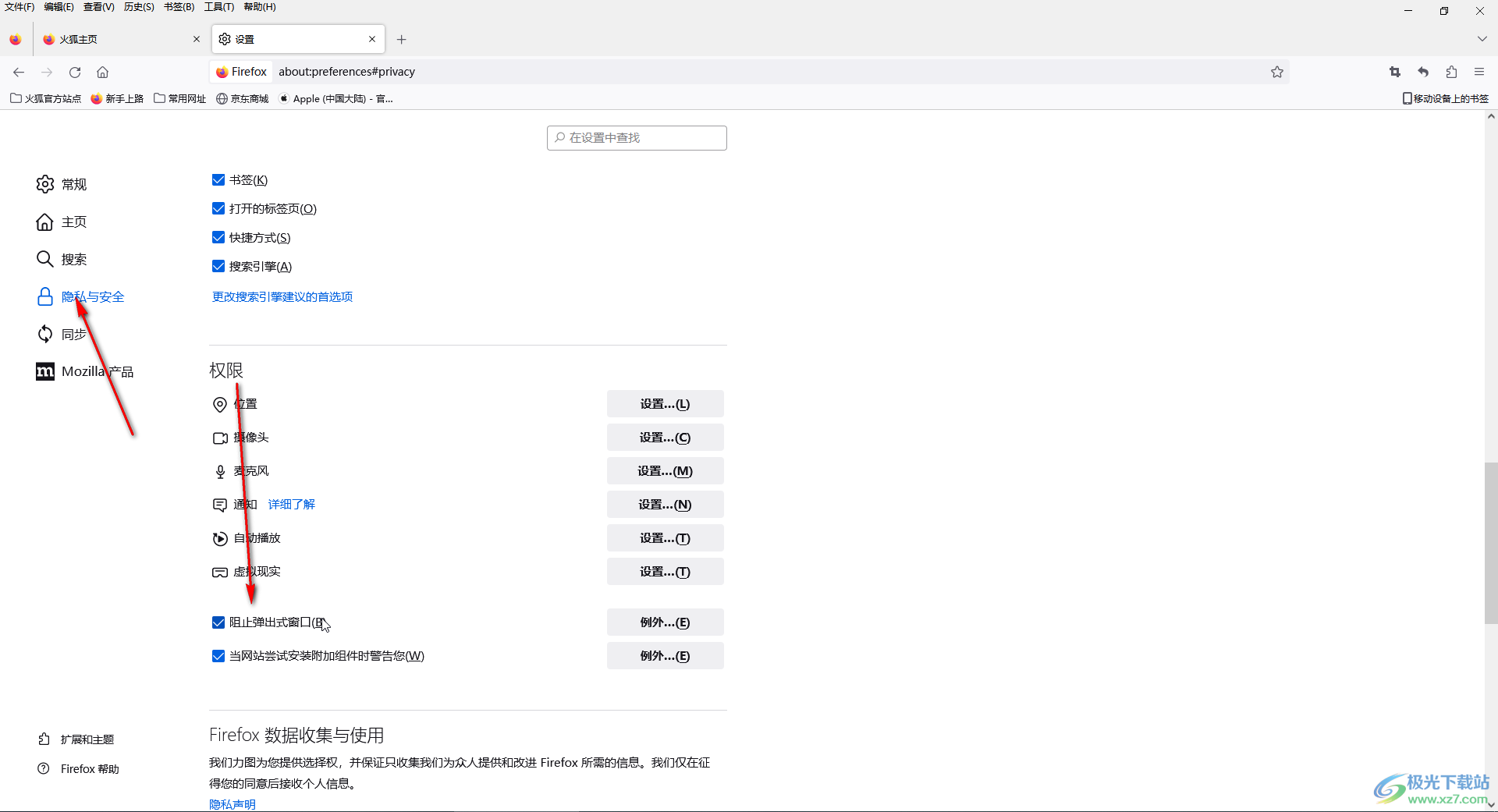1498x812 pixels.
Task: Open 移动设备上的书签 folder
Action: [x=1446, y=98]
